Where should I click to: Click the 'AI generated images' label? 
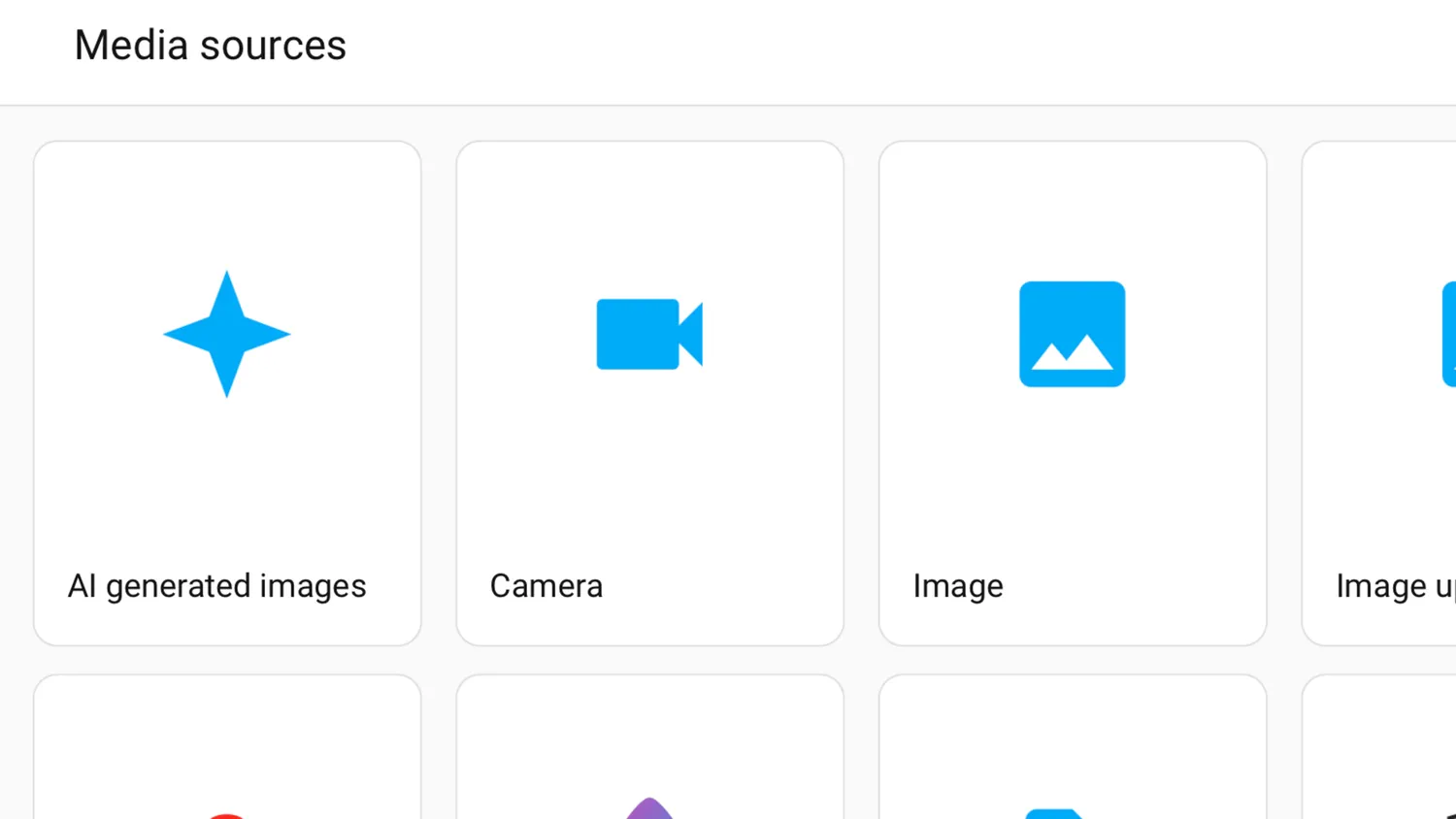(x=216, y=586)
